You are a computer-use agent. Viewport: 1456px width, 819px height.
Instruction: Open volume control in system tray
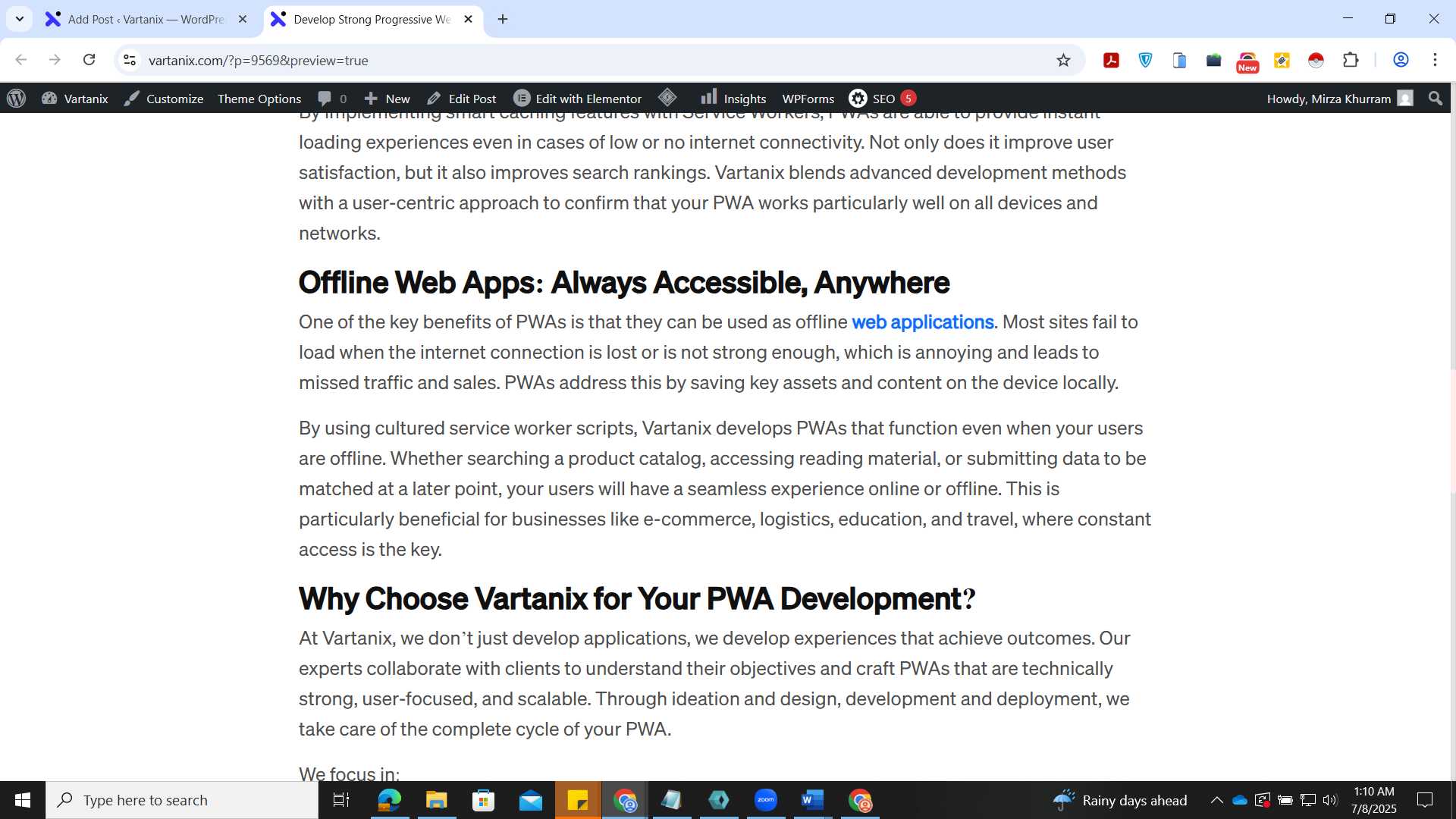tap(1330, 800)
